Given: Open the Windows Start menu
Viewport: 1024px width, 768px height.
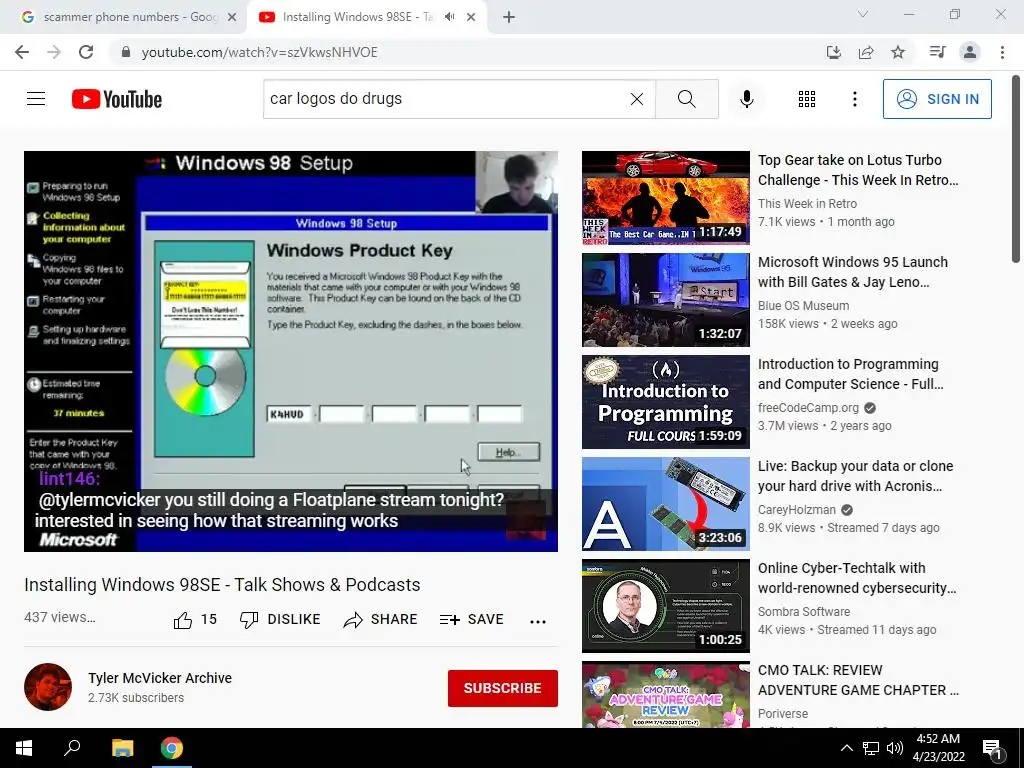Looking at the screenshot, I should pos(24,748).
